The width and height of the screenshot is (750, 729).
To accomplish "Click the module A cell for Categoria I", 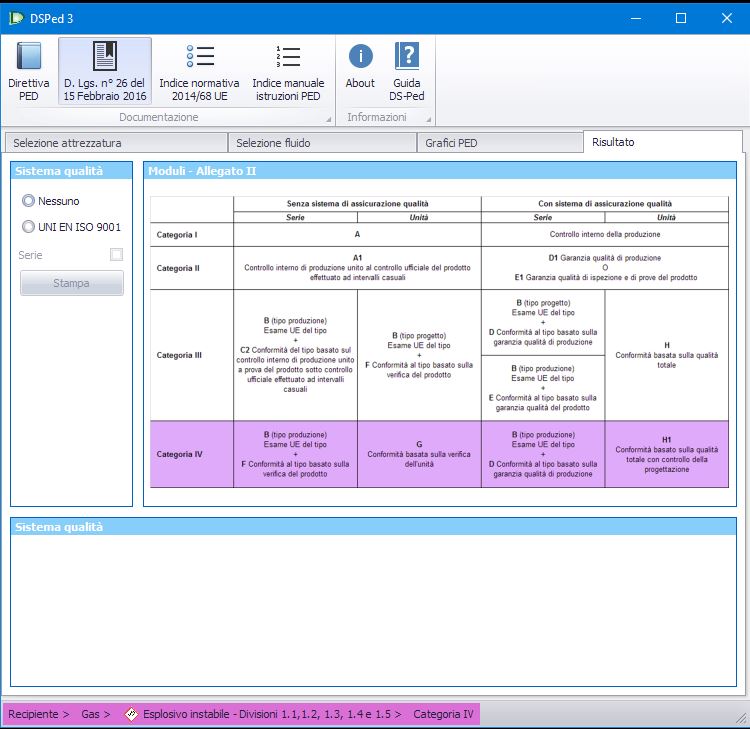I will tap(357, 234).
